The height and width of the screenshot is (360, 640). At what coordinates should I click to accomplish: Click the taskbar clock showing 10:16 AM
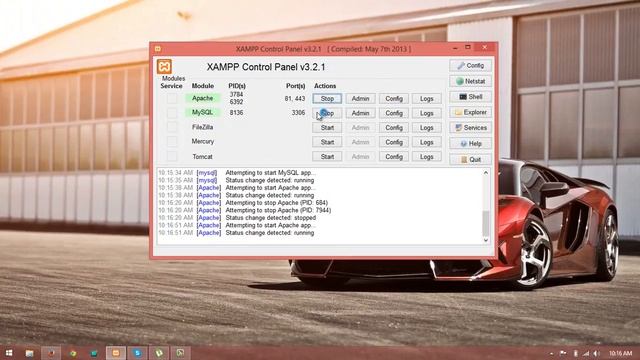point(620,353)
